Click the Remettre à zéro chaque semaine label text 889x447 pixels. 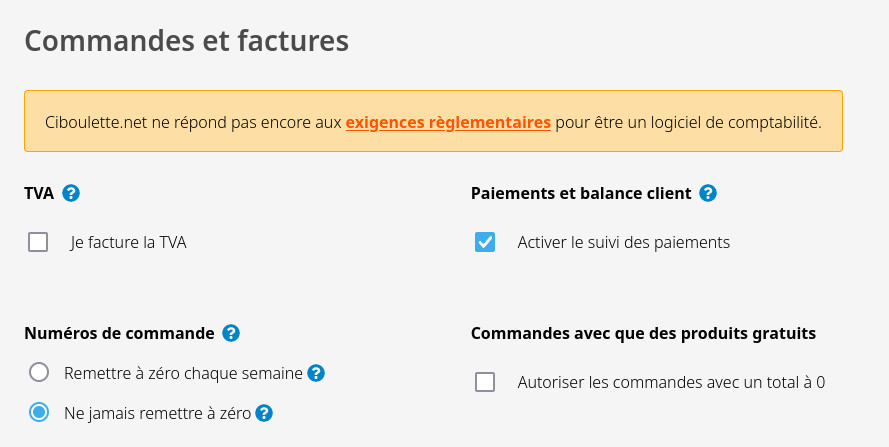pyautogui.click(x=183, y=373)
